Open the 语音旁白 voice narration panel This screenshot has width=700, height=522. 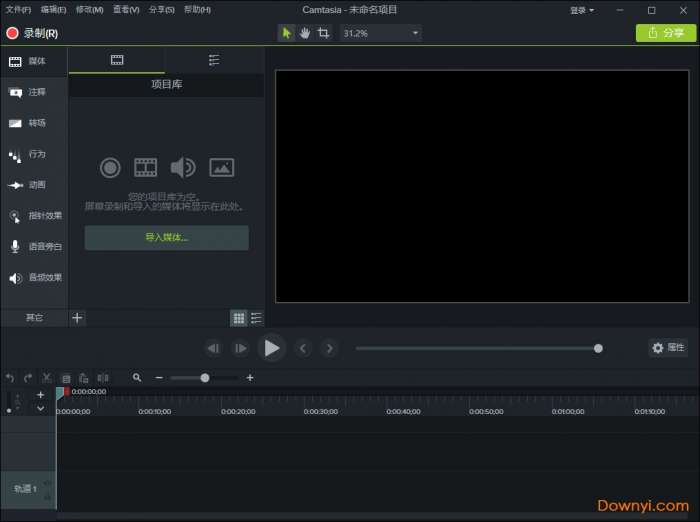click(x=34, y=246)
